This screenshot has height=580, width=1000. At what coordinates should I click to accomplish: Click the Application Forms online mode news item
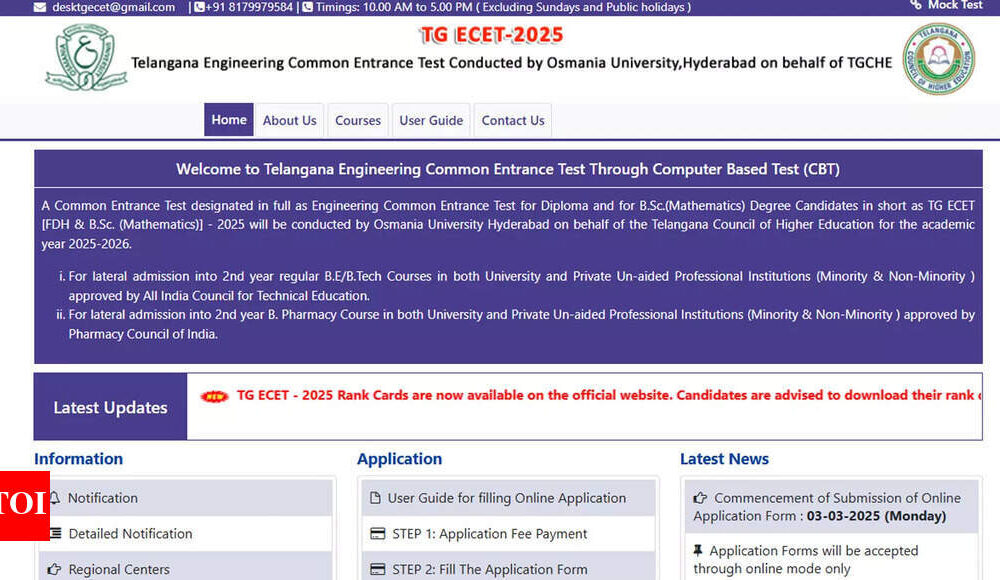(832, 559)
